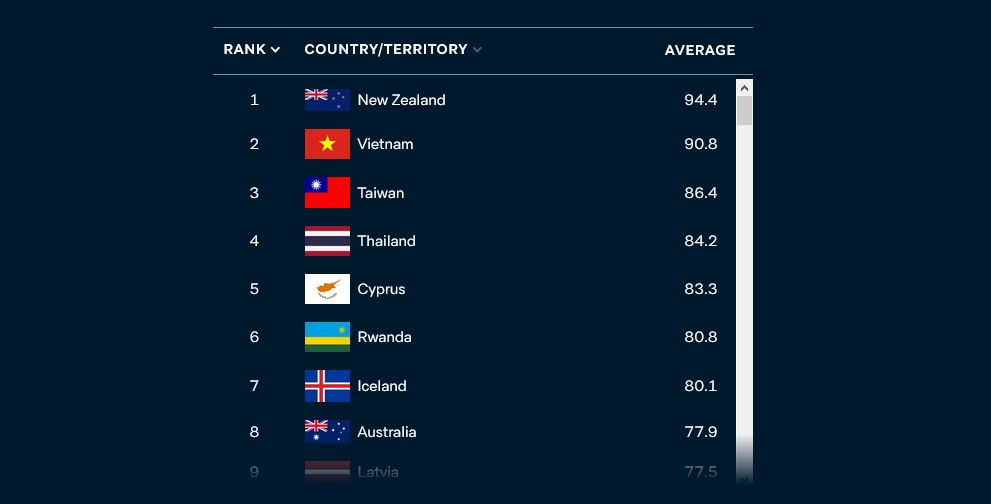
Task: Click the New Zealand flag icon
Action: (327, 99)
